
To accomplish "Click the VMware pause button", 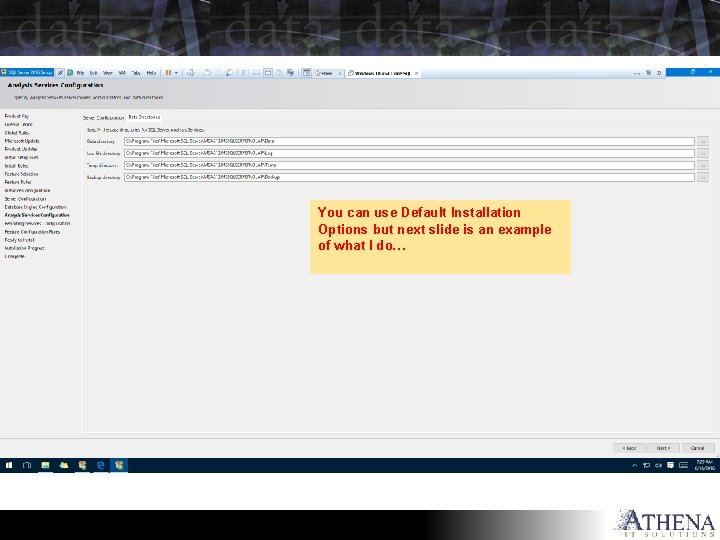I will click(x=169, y=73).
